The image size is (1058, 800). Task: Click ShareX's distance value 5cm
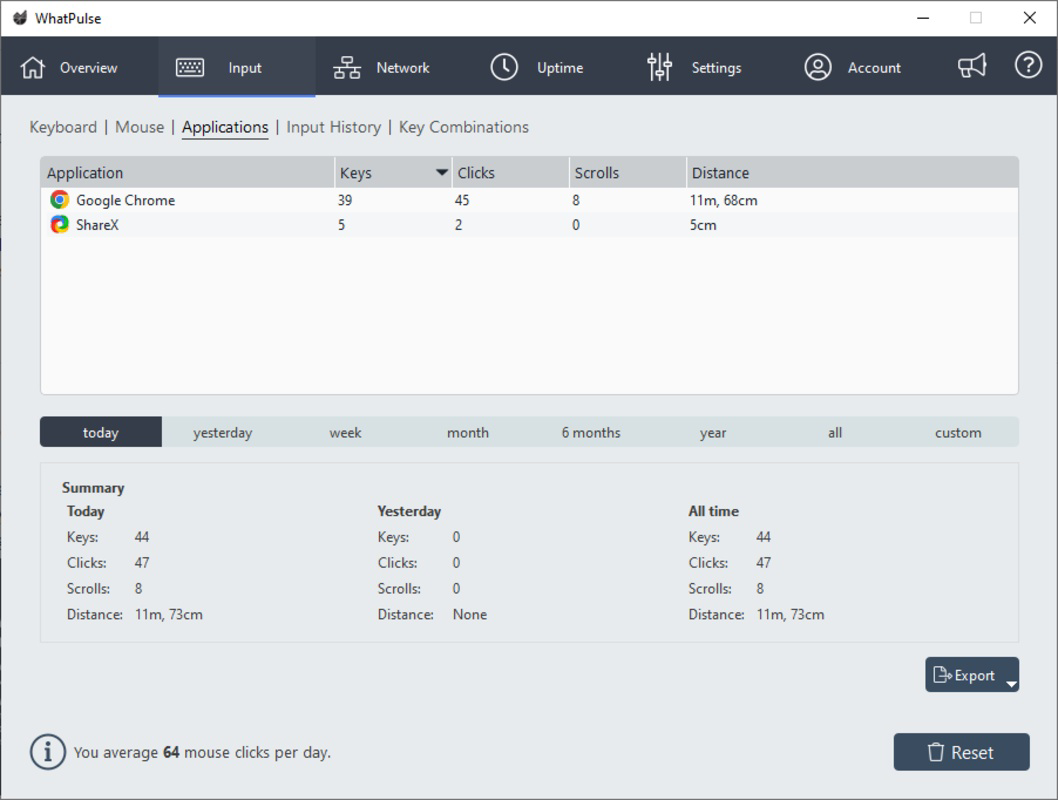pos(703,225)
